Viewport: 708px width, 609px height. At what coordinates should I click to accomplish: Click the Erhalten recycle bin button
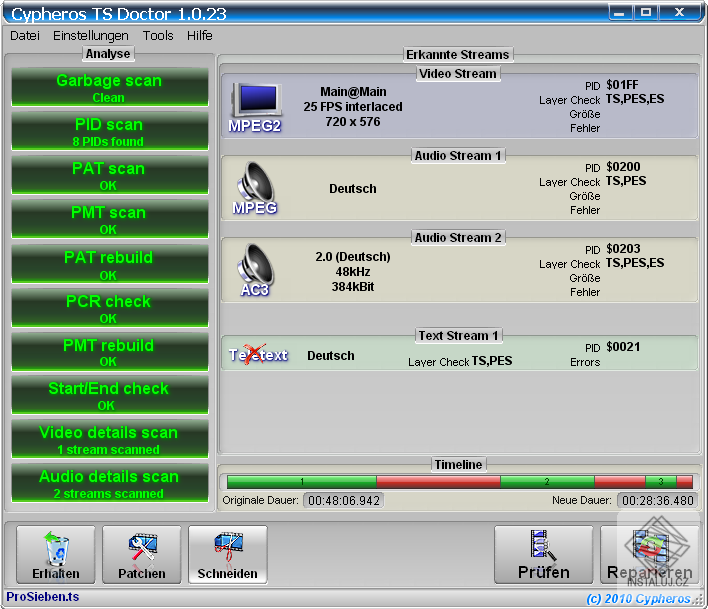point(56,555)
